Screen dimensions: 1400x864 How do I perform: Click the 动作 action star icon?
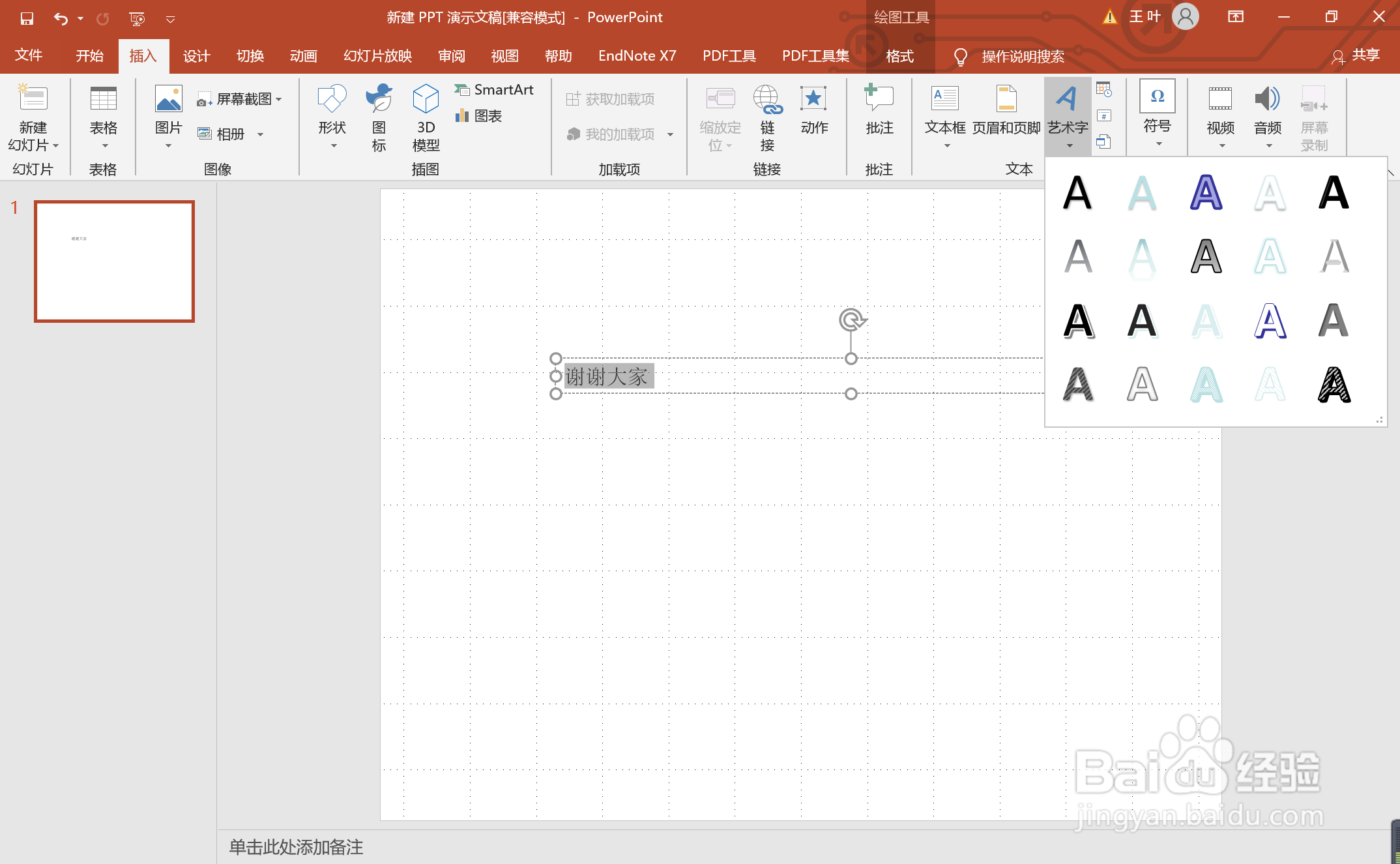click(x=813, y=98)
